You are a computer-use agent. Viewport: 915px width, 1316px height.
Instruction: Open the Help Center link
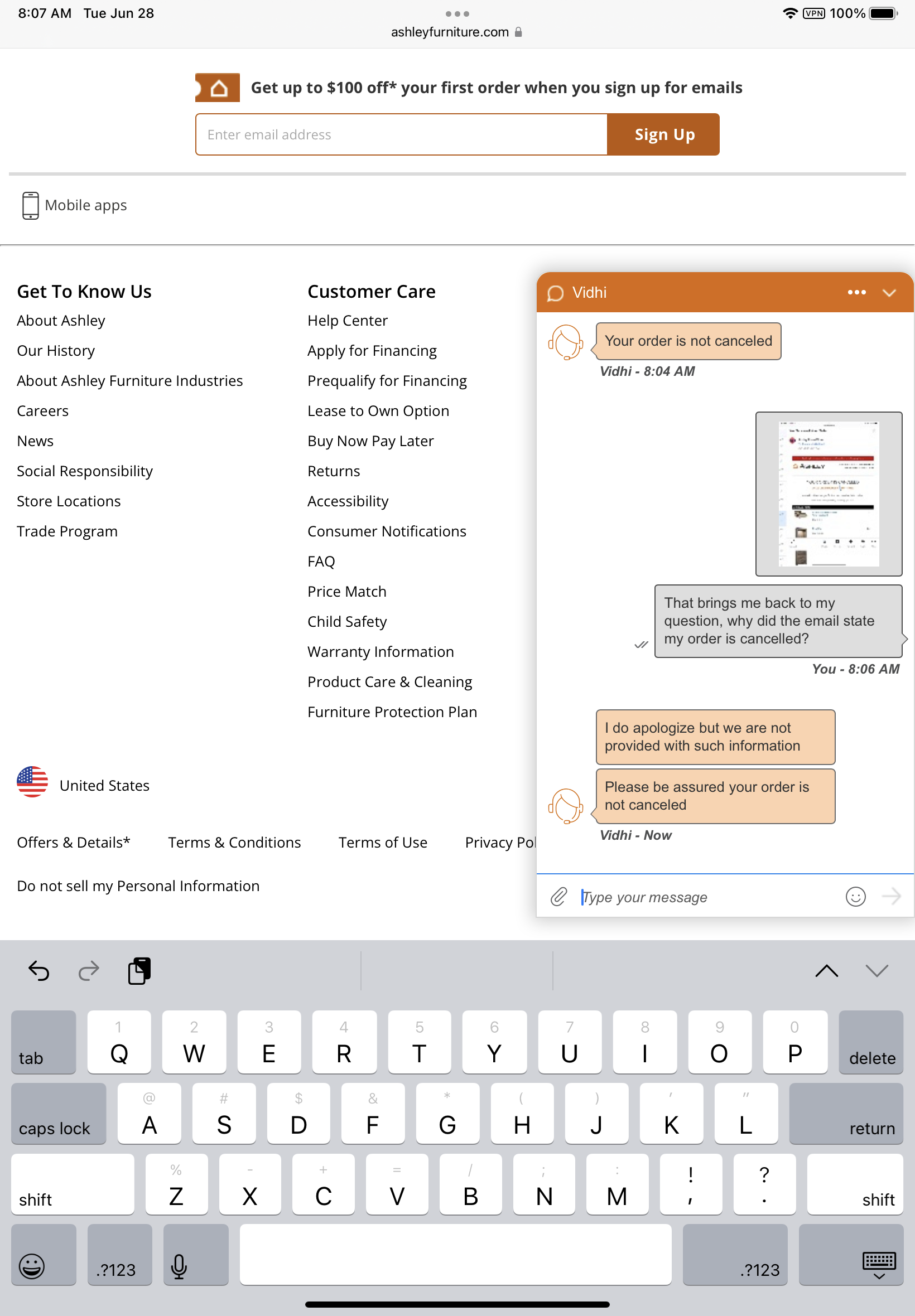[348, 320]
